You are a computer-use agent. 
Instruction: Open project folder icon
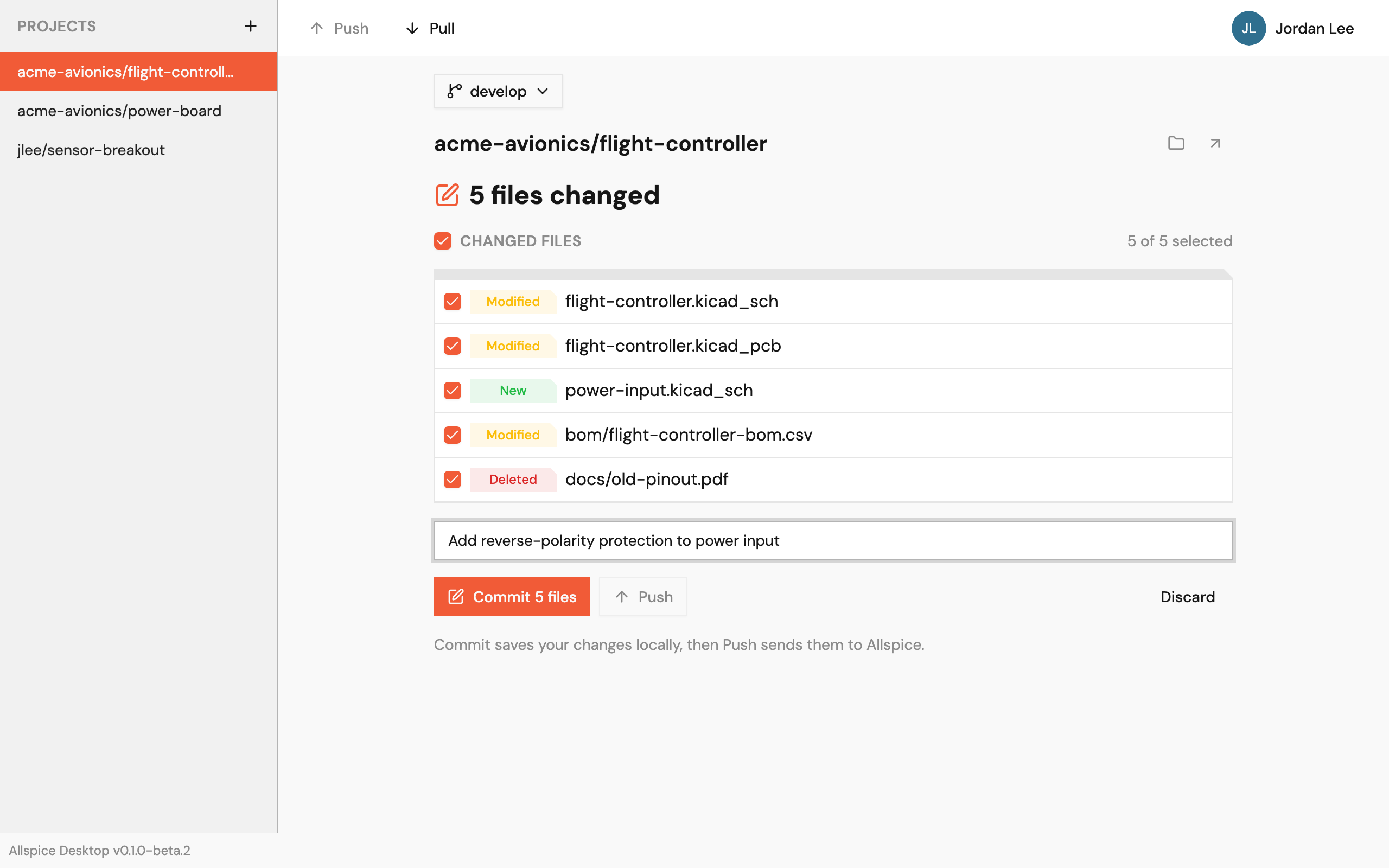click(1176, 143)
